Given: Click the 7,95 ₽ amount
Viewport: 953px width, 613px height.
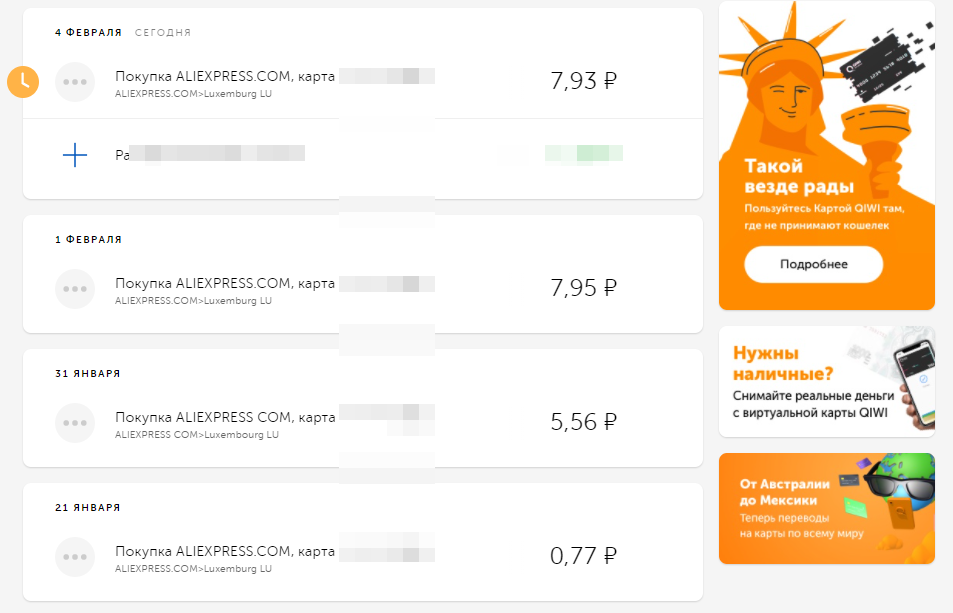Looking at the screenshot, I should (583, 288).
